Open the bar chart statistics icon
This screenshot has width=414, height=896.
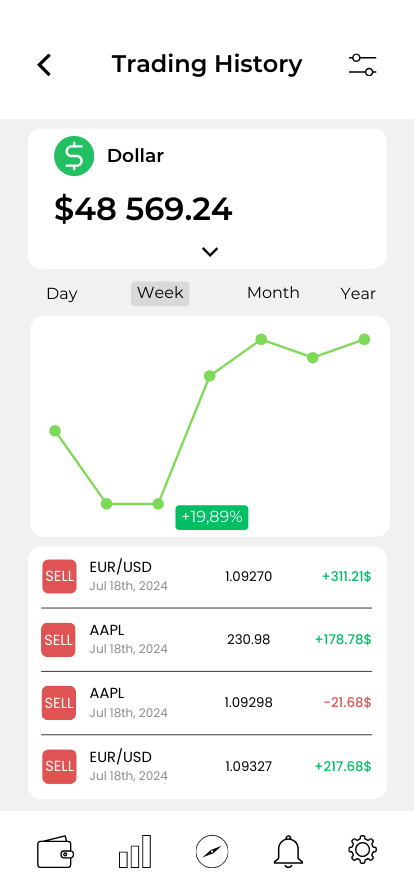point(135,851)
